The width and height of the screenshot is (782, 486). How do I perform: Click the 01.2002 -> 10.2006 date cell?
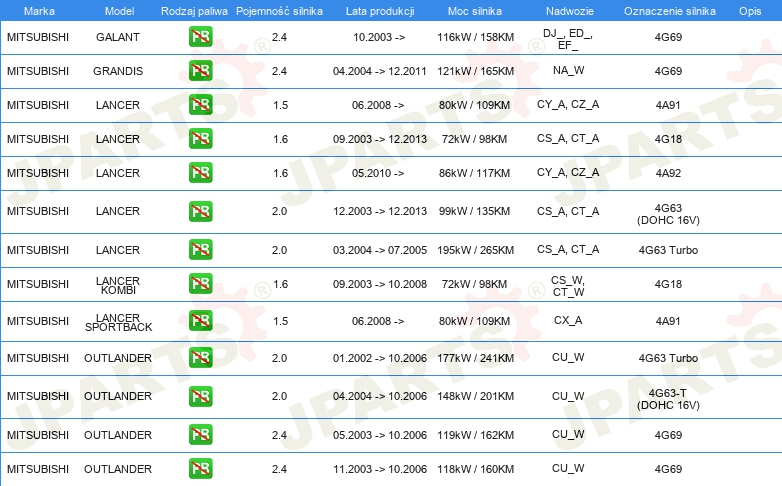pos(380,358)
